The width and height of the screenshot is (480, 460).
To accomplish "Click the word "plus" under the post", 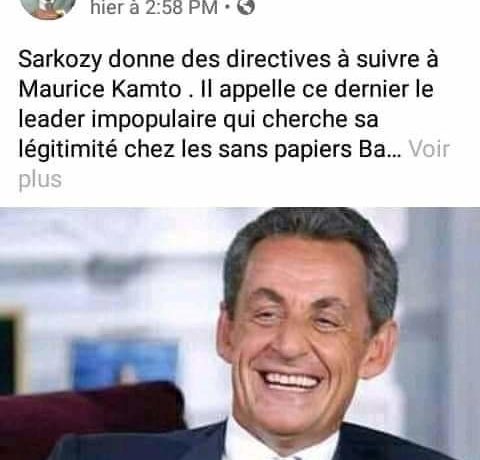I will [x=40, y=180].
